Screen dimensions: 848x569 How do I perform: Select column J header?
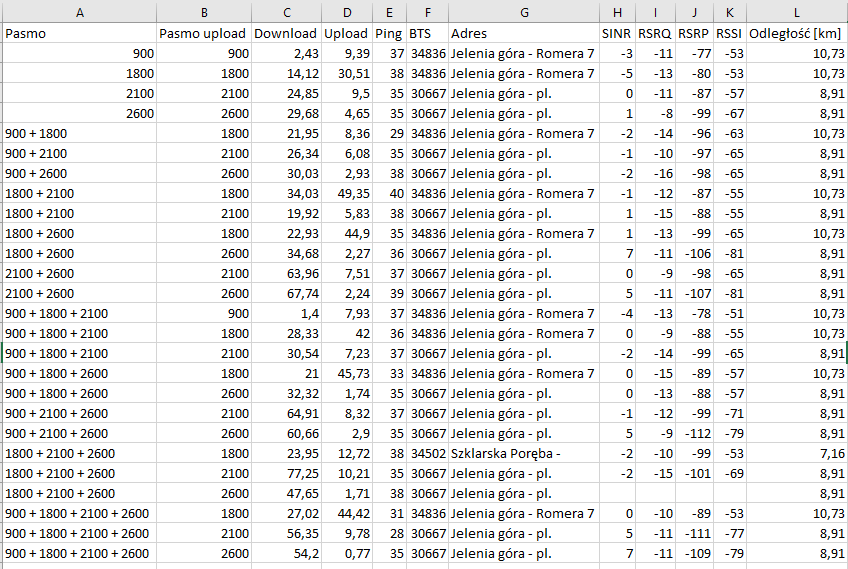(x=694, y=12)
